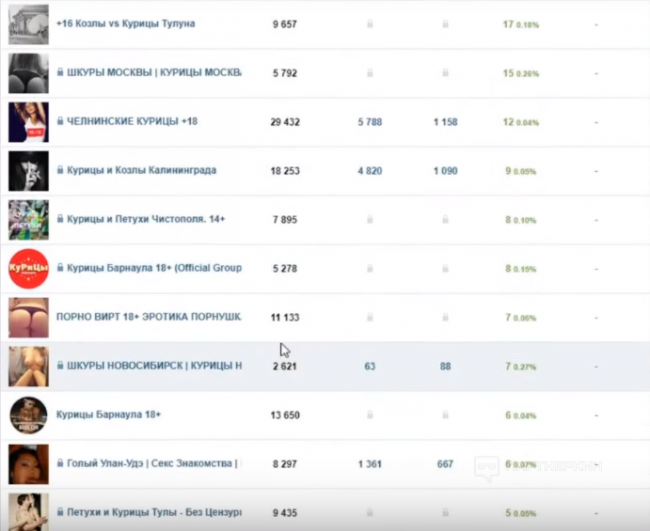Click lock icon before Курицы и Козлы Калининграда
This screenshot has width=650, height=531.
coord(61,170)
